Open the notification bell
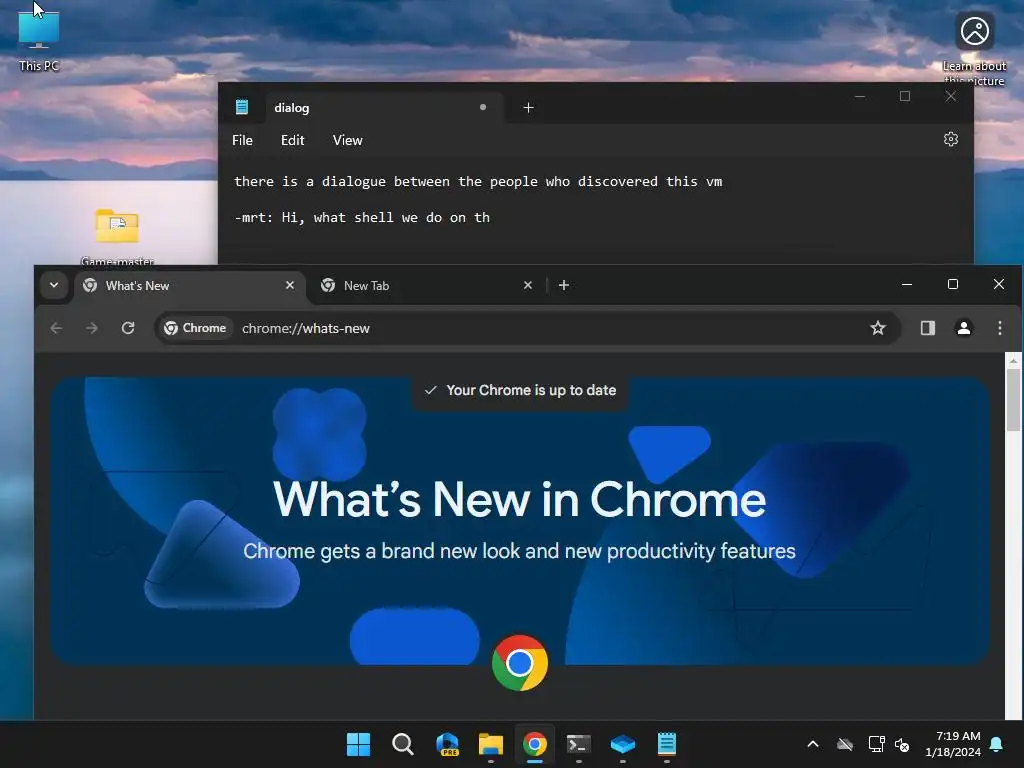Screen dimensions: 1024x768 click(x=997, y=744)
